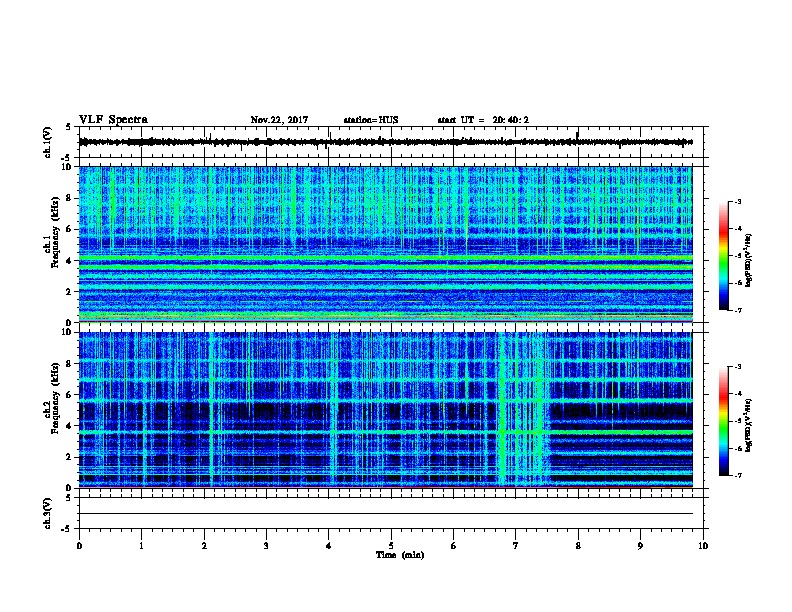Click the "3" tick label on Time axis

266,545
